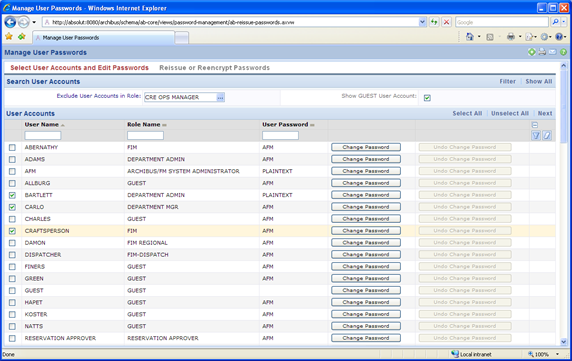Uncheck the CRAFTSPERSON row checkbox
This screenshot has height=361, width=572.
[12, 231]
